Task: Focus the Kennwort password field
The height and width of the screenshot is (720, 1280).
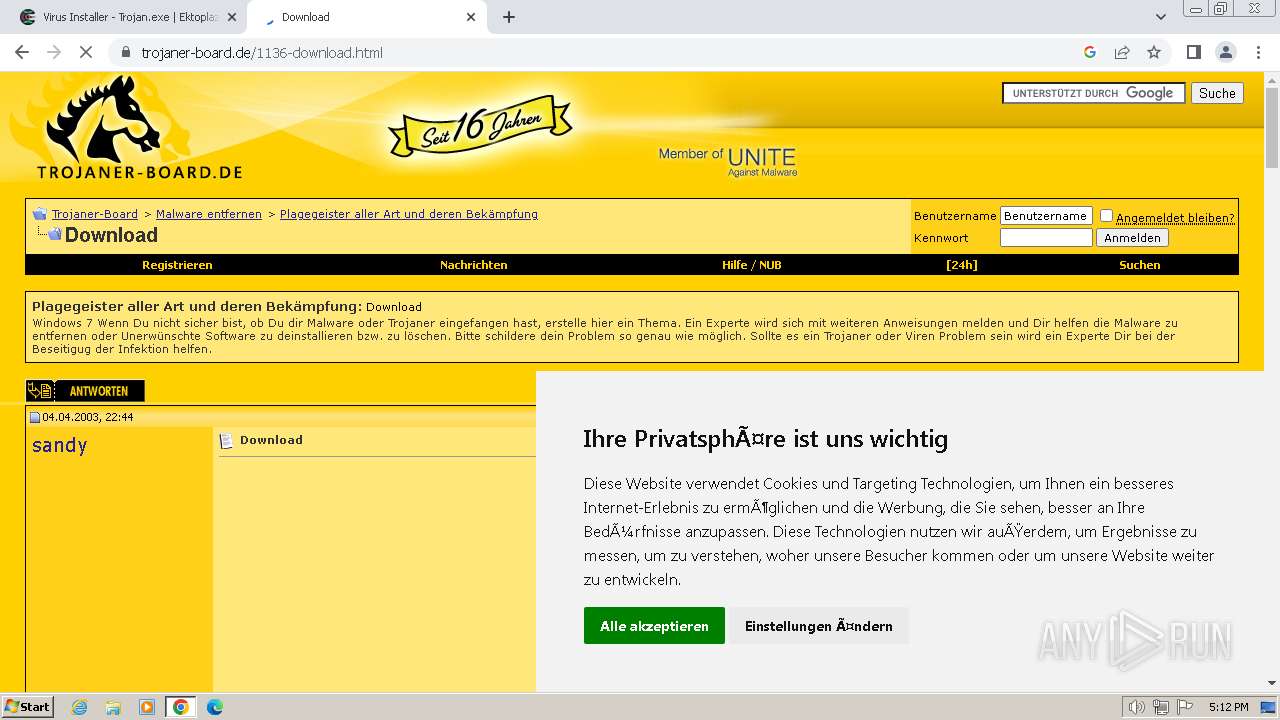Action: pyautogui.click(x=1046, y=238)
